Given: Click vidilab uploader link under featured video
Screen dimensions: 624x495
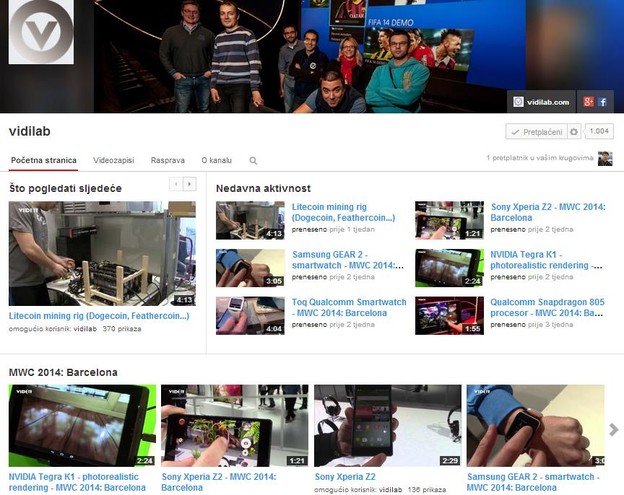Looking at the screenshot, I should [x=85, y=329].
